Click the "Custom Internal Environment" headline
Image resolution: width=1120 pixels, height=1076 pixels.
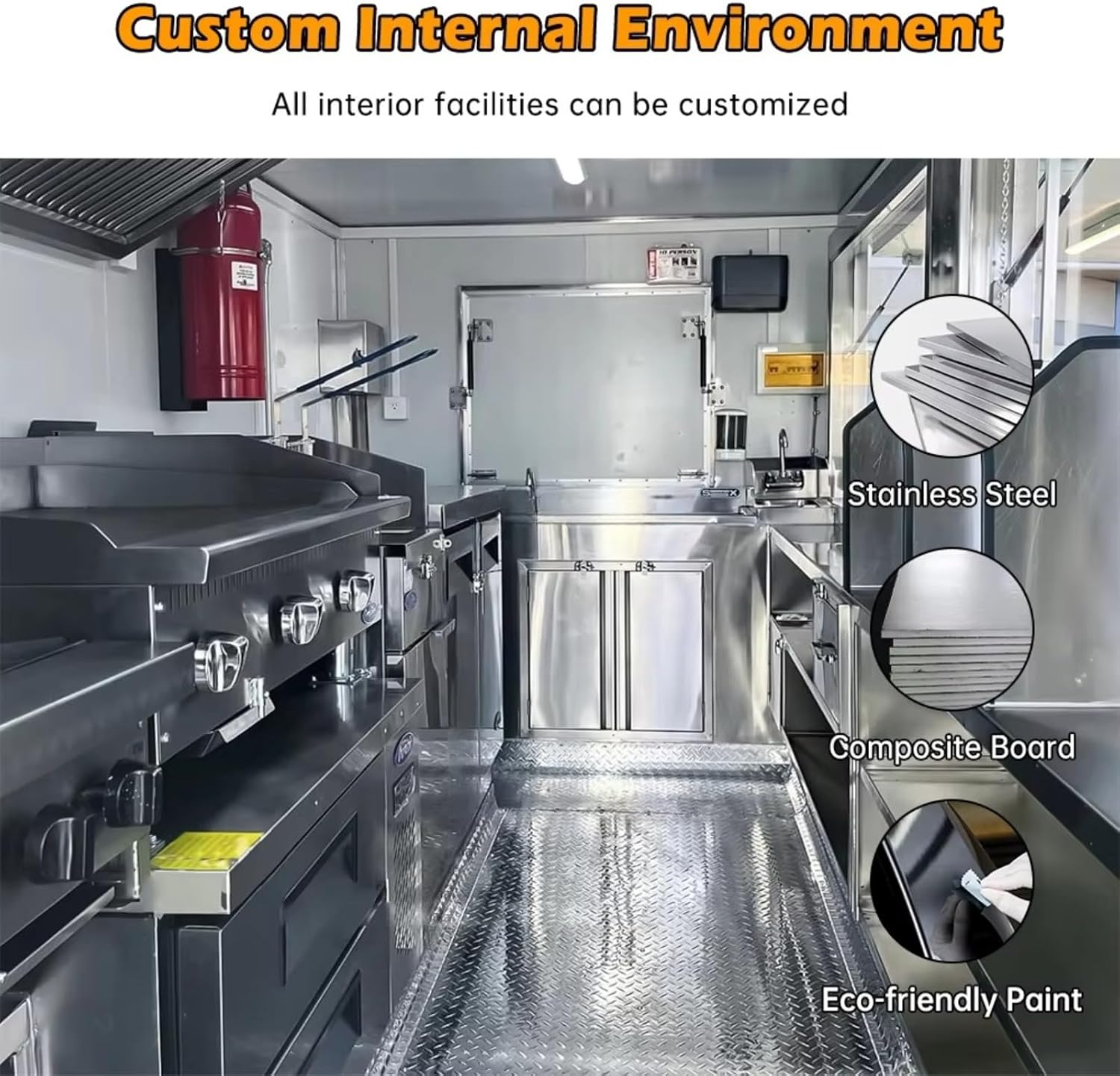click(x=559, y=30)
